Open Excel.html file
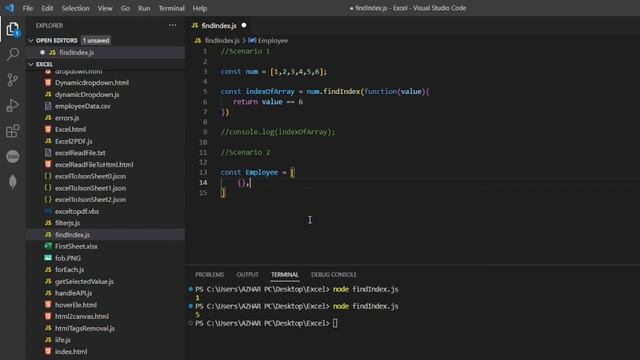The width and height of the screenshot is (640, 360). pyautogui.click(x=70, y=129)
